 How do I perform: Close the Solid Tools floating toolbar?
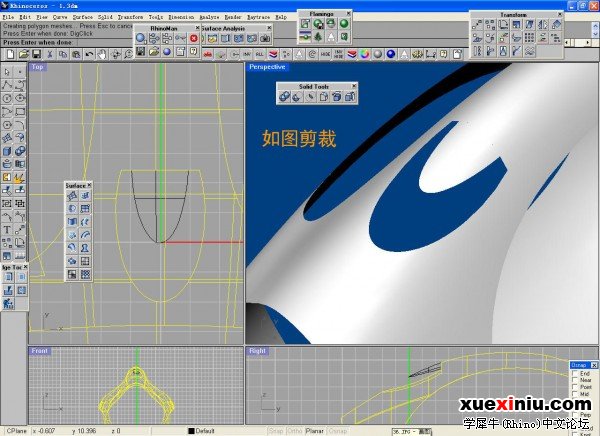pyautogui.click(x=354, y=86)
